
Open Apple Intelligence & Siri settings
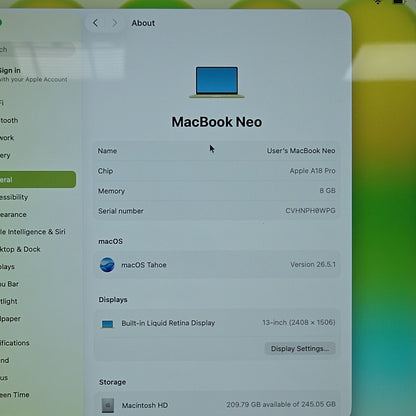[33, 232]
